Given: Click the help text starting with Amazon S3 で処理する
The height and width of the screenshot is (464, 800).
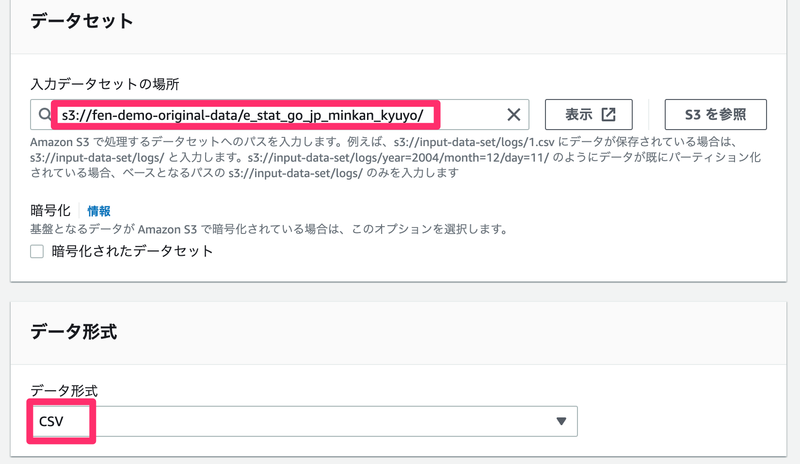Looking at the screenshot, I should [x=395, y=157].
